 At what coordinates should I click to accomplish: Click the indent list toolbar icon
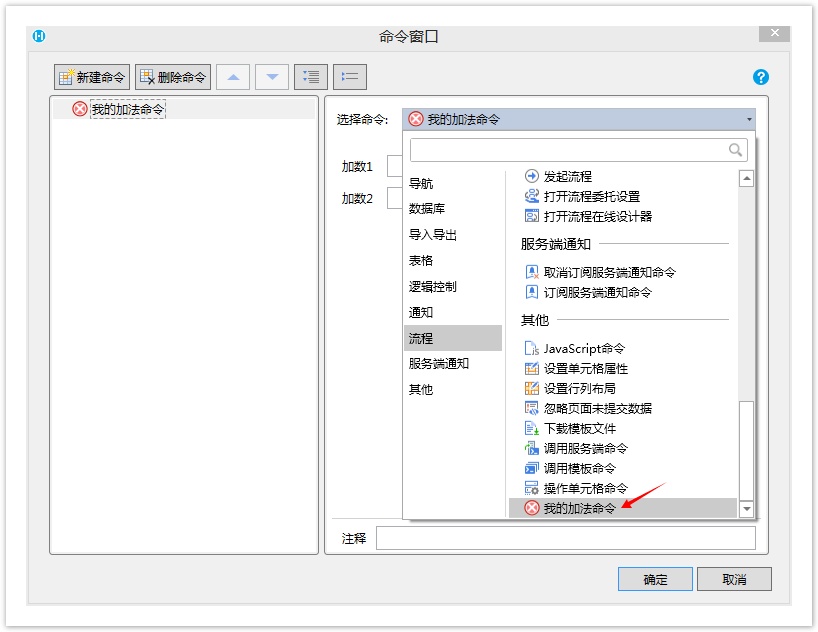pyautogui.click(x=311, y=77)
